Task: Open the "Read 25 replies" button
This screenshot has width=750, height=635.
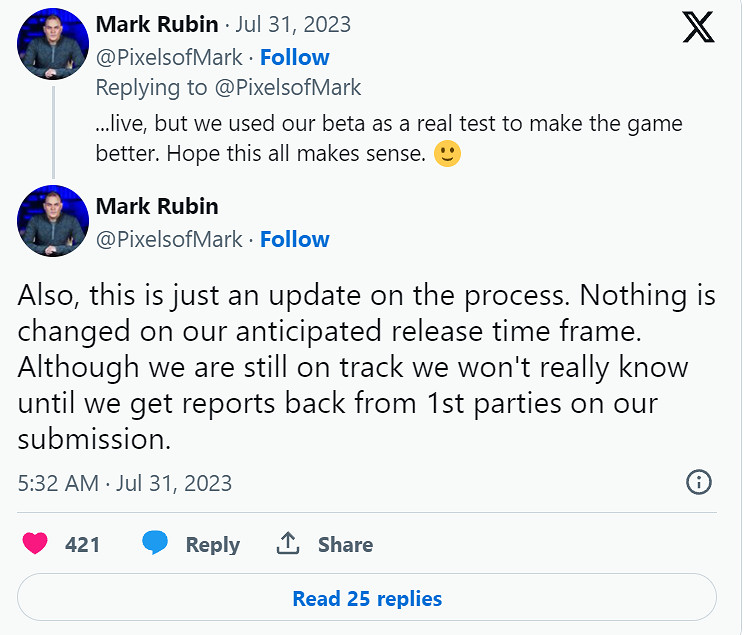Action: point(367,599)
